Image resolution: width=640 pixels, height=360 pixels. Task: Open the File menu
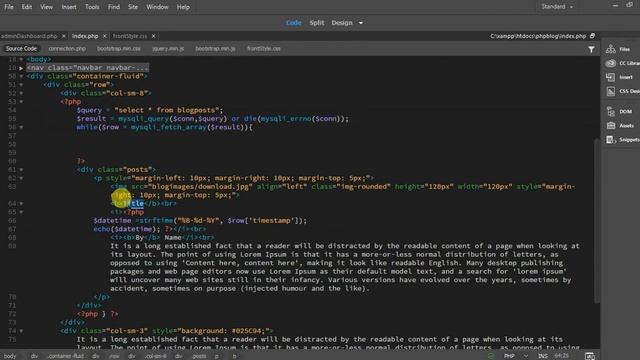[9, 7]
